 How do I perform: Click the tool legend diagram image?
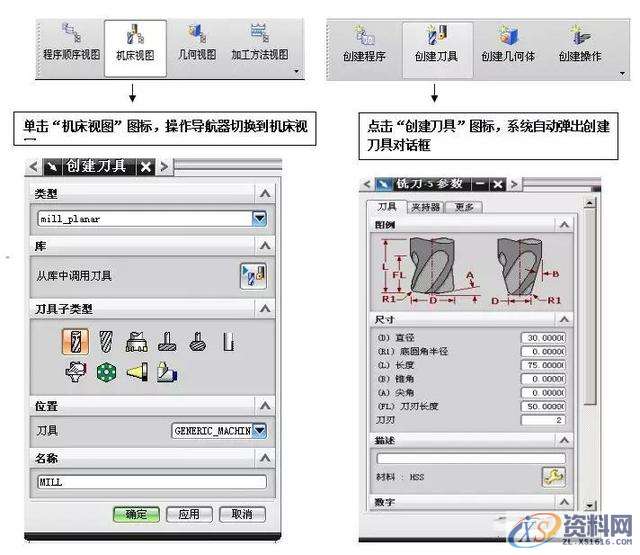(x=471, y=272)
